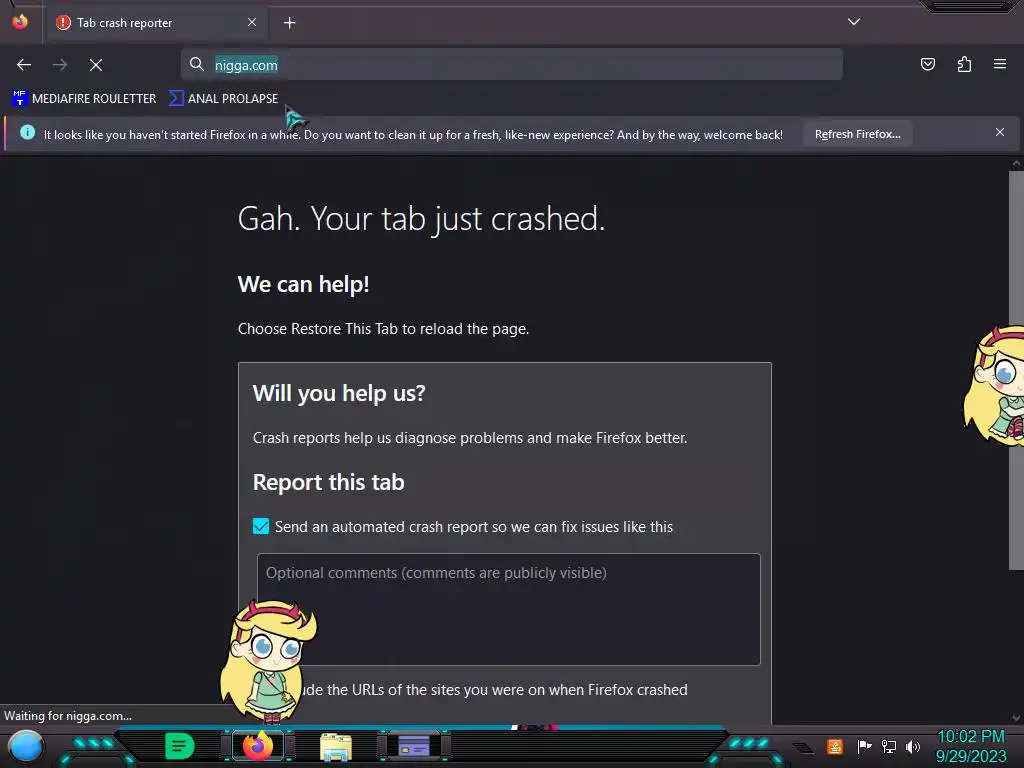This screenshot has width=1024, height=768.
Task: Open the green chat app on taskbar
Action: pyautogui.click(x=180, y=746)
